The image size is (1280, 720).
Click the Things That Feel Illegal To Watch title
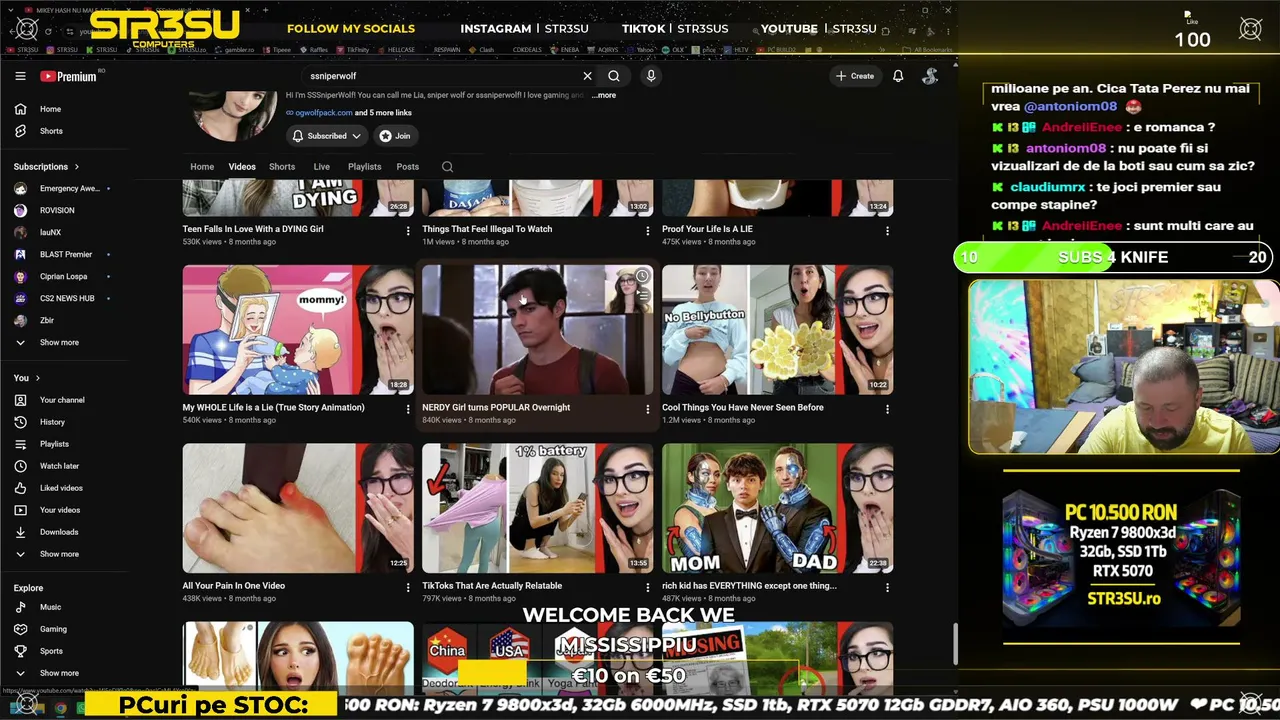pyautogui.click(x=487, y=229)
